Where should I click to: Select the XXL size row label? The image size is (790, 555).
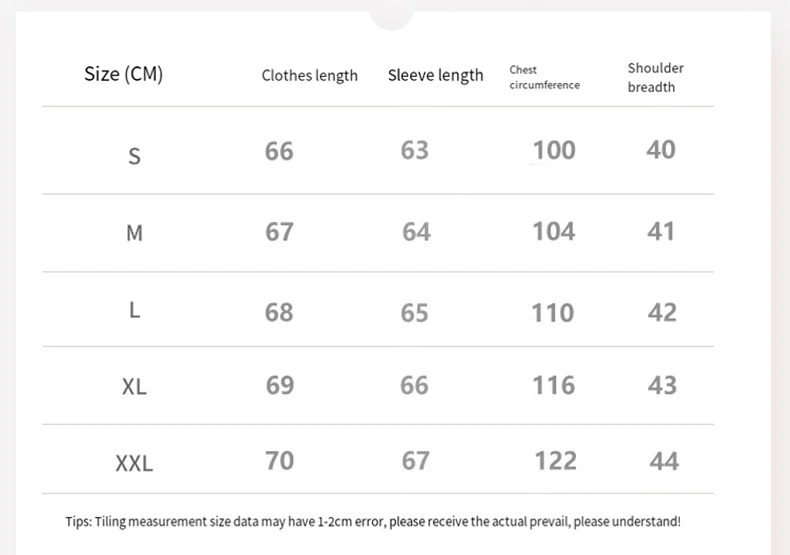pos(134,464)
